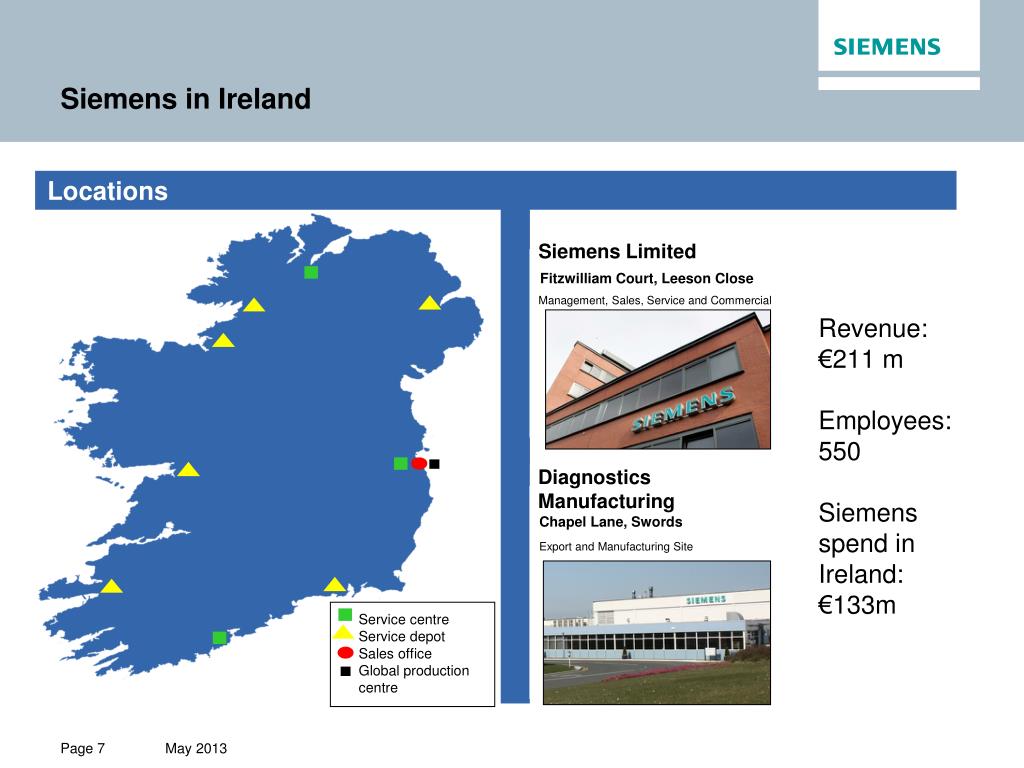
Task: Click the Siemens logo
Action: (x=886, y=47)
